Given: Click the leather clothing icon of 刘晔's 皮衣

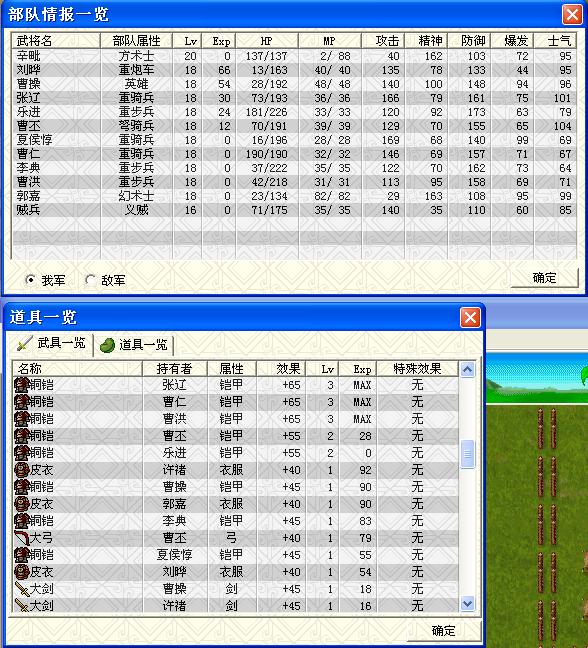Looking at the screenshot, I should coord(21,572).
